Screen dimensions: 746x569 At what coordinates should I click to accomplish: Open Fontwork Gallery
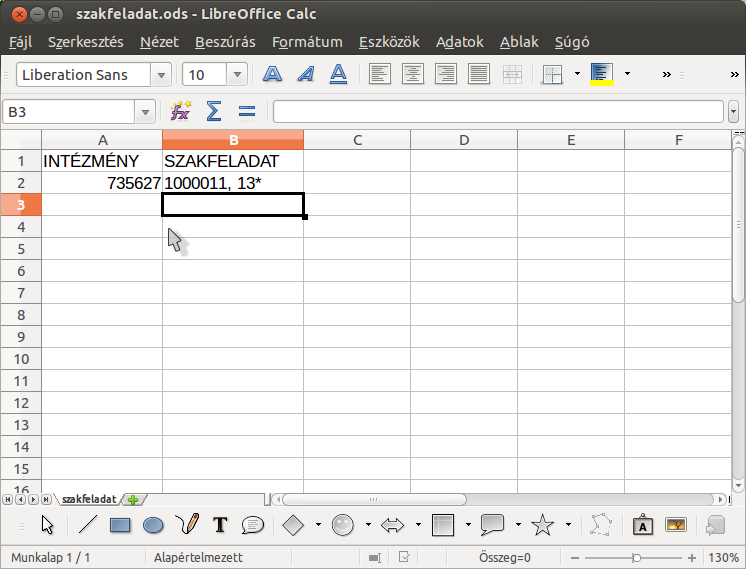pyautogui.click(x=643, y=525)
